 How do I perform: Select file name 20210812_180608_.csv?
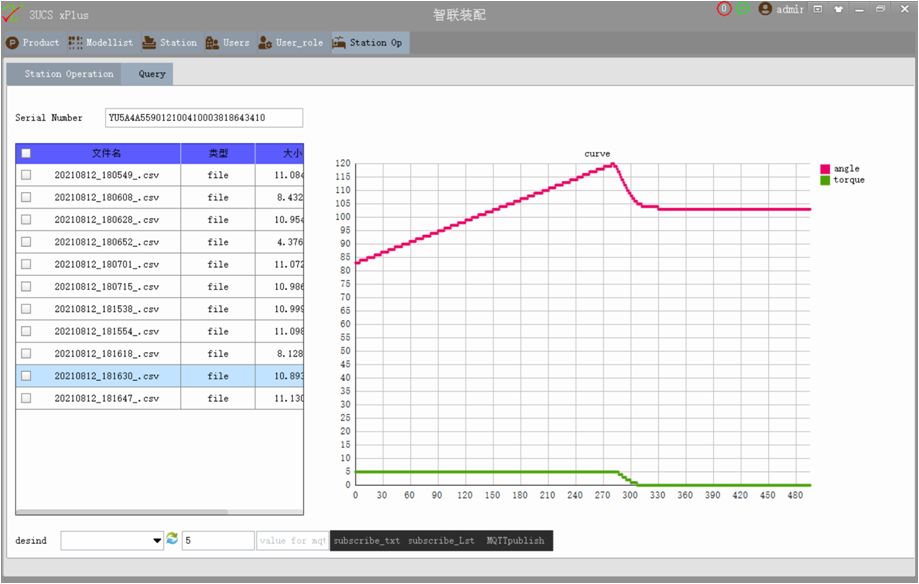tap(107, 197)
